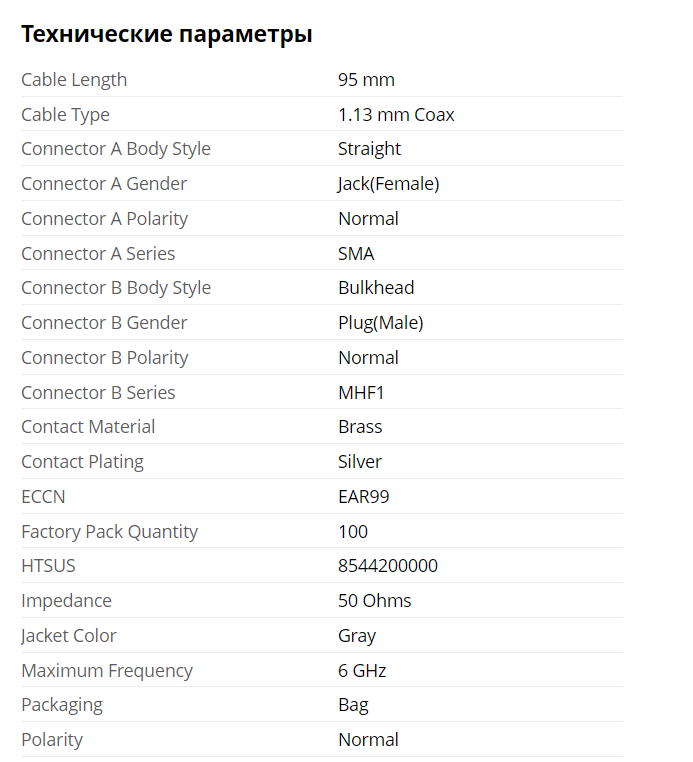Image resolution: width=693 pixels, height=762 pixels.
Task: Select the Packaging row's Bag value
Action: pos(353,705)
